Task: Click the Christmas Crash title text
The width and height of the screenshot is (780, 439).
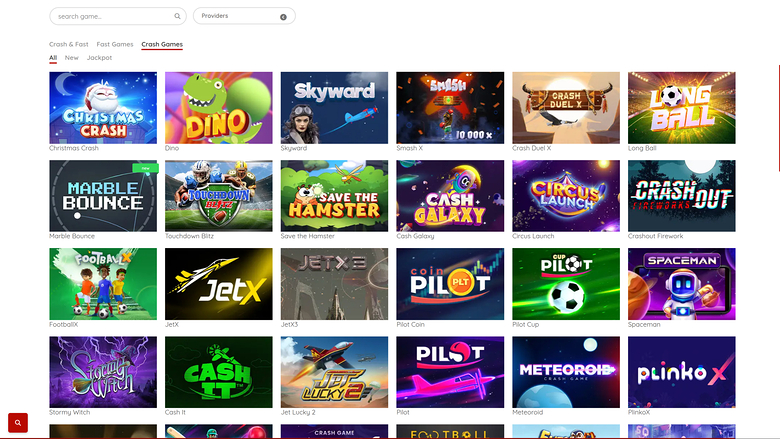Action: 74,148
